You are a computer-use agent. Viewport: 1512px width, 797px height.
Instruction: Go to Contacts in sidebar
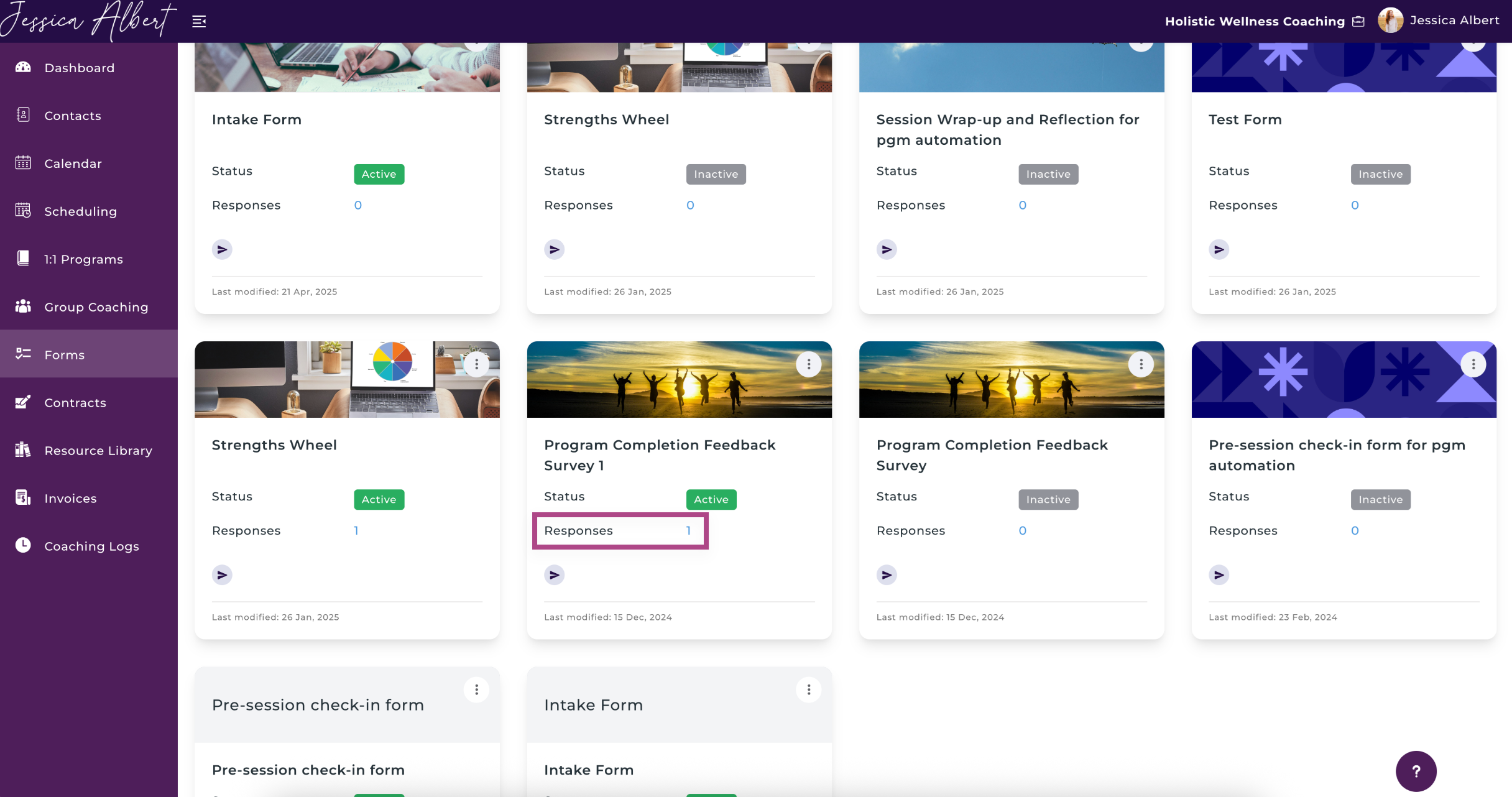89,116
